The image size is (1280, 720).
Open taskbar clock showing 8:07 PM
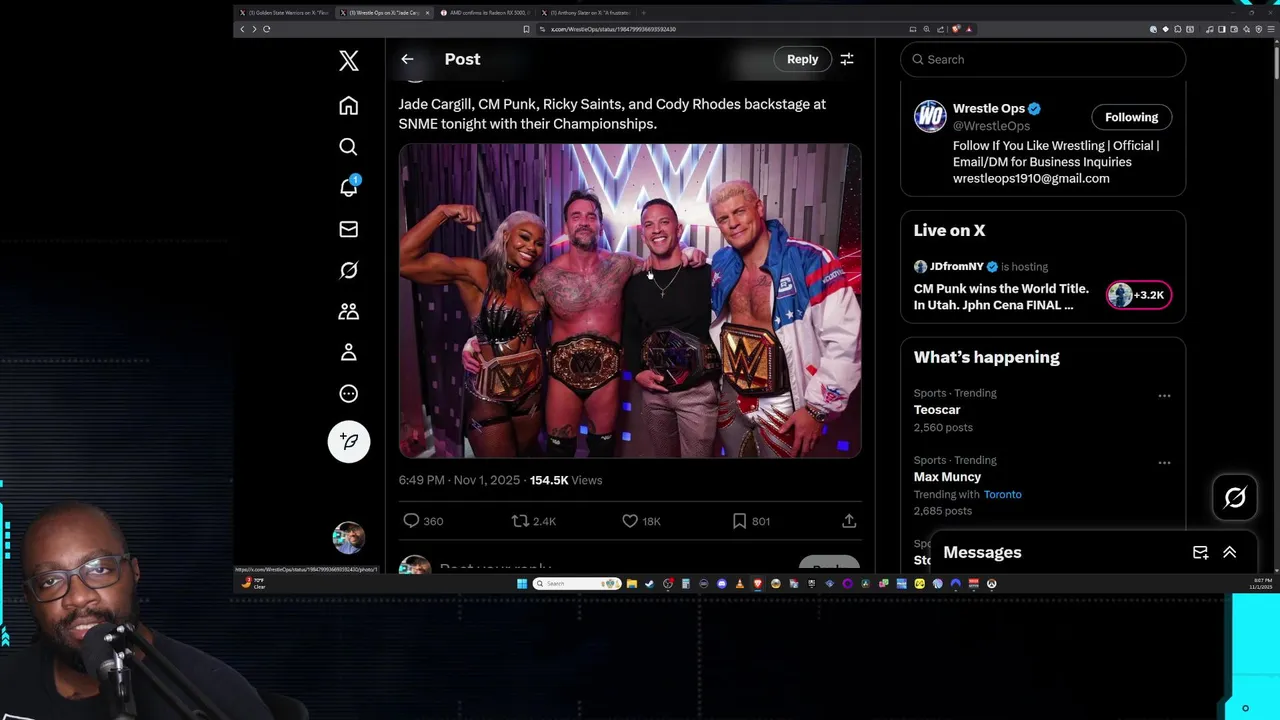1262,584
